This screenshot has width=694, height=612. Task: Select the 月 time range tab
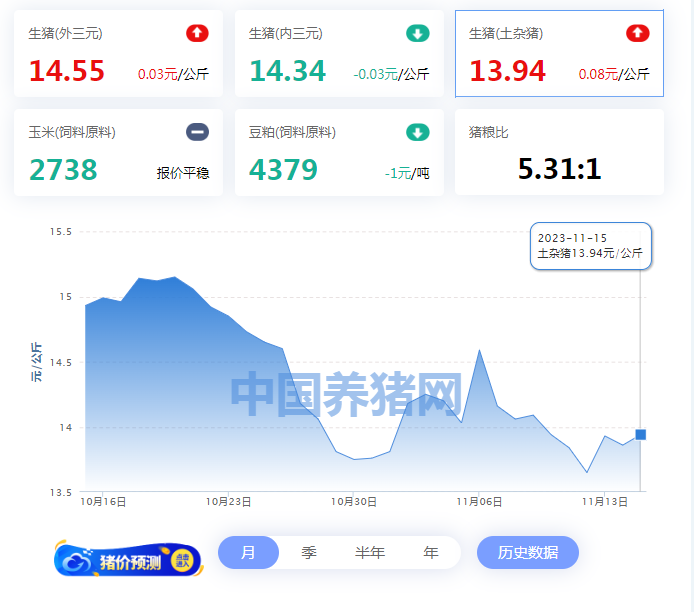coord(248,552)
